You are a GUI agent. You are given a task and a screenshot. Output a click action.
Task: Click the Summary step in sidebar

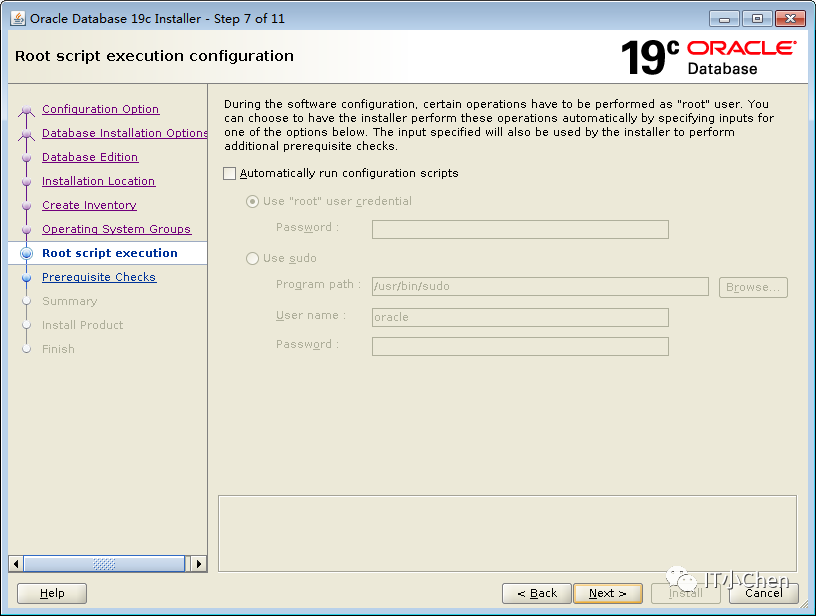[x=70, y=301]
